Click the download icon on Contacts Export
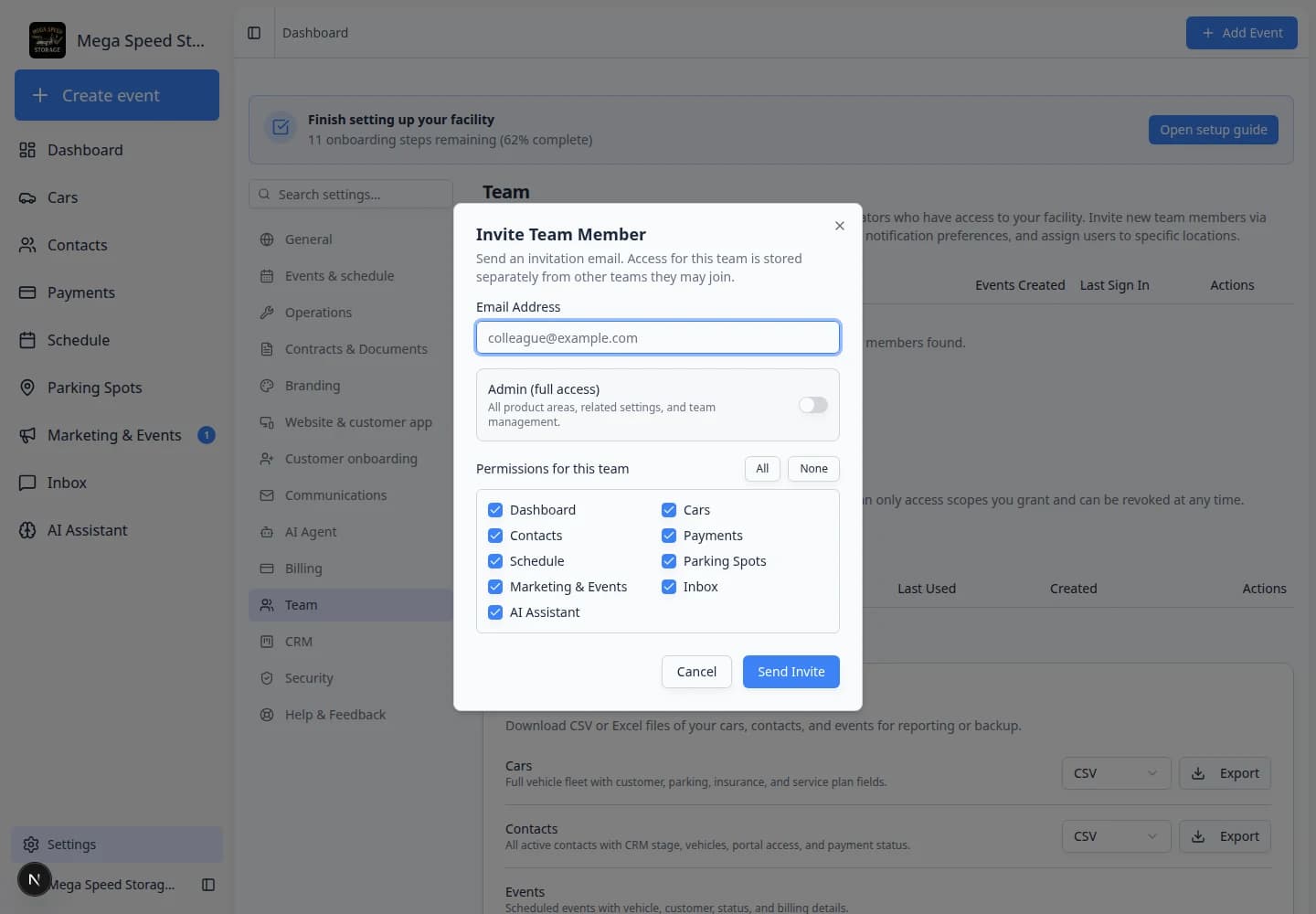This screenshot has height=914, width=1316. [x=1198, y=836]
